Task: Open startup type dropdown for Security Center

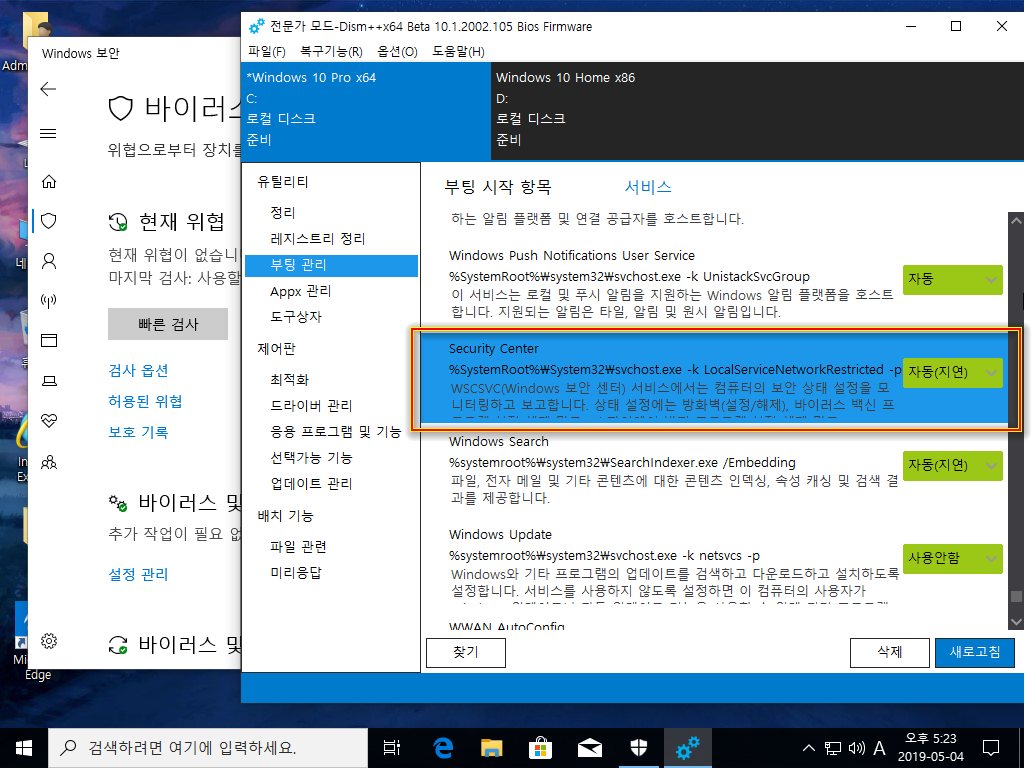Action: pyautogui.click(x=952, y=372)
